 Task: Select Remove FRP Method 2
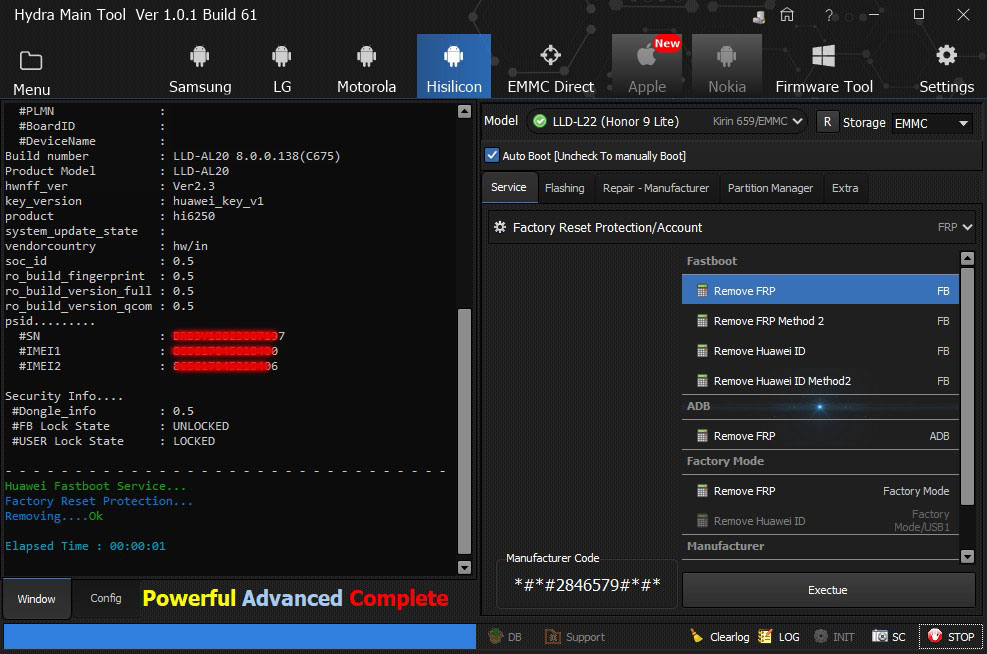point(820,321)
